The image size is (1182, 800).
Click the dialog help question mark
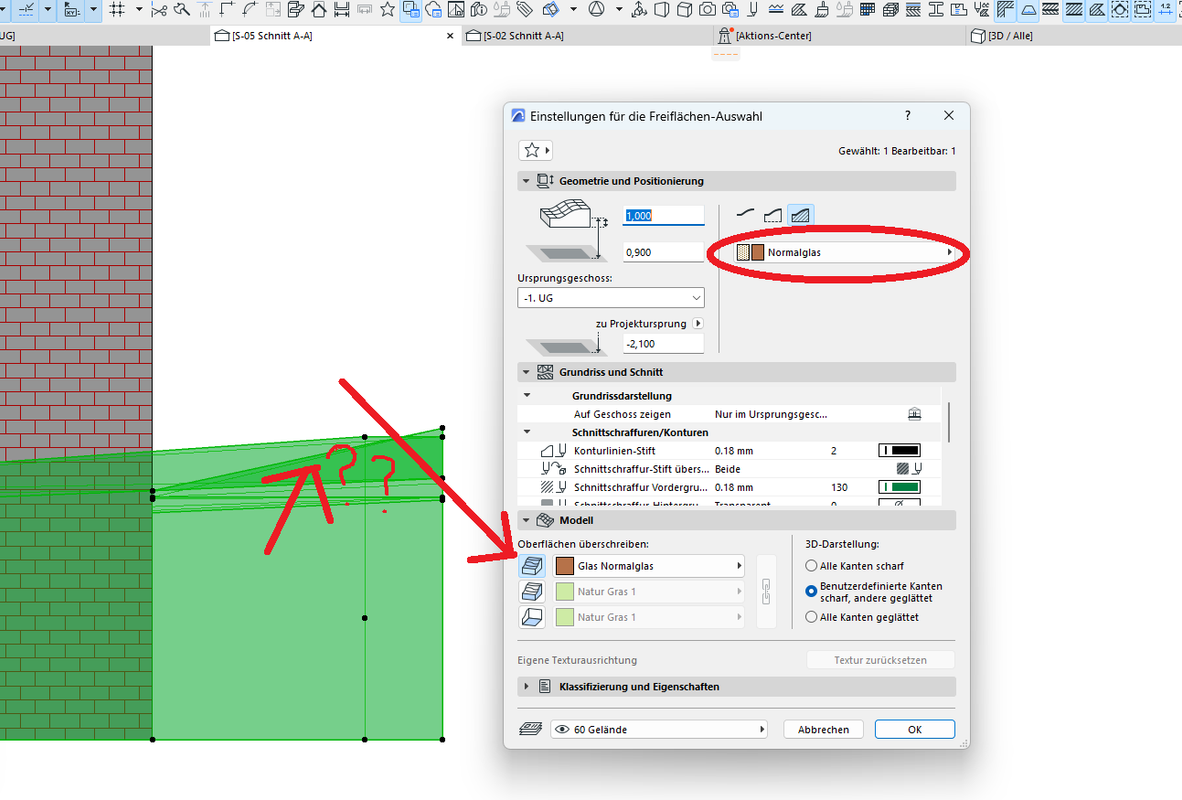pos(908,115)
